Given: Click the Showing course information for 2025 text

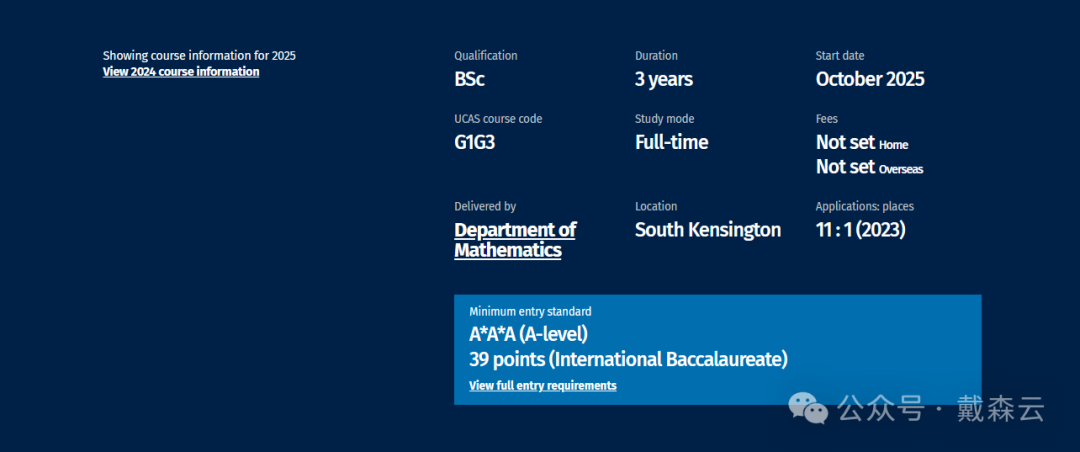Looking at the screenshot, I should click(x=199, y=56).
